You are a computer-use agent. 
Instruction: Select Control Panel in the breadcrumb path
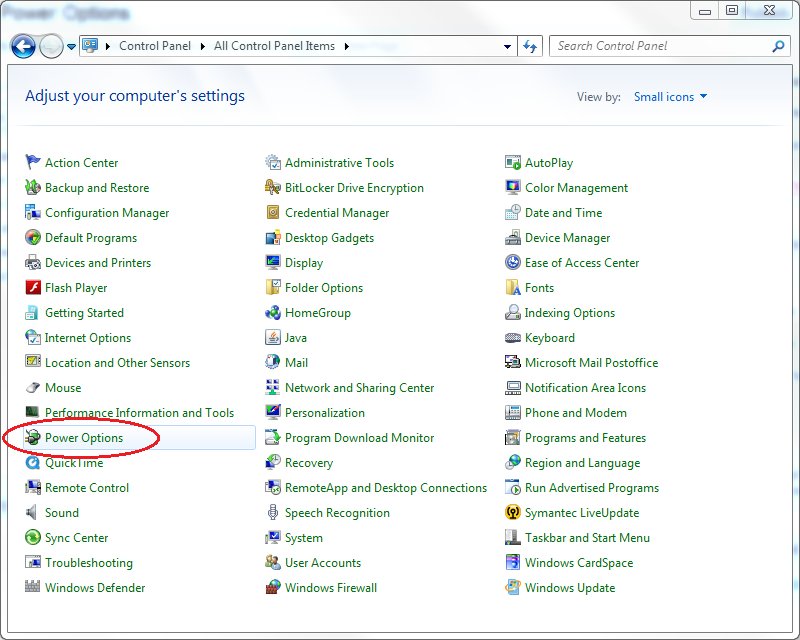point(155,46)
